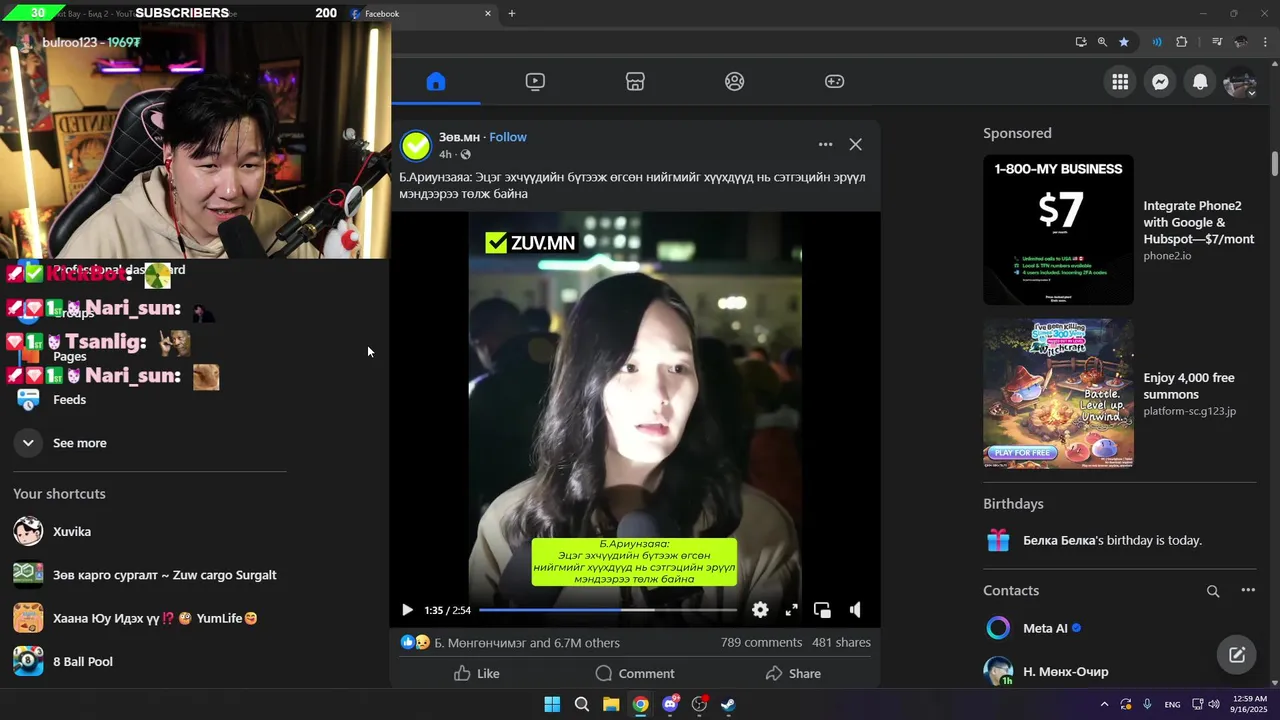The height and width of the screenshot is (720, 1280).
Task: Click the Зөв.мн page avatar
Action: pos(415,146)
